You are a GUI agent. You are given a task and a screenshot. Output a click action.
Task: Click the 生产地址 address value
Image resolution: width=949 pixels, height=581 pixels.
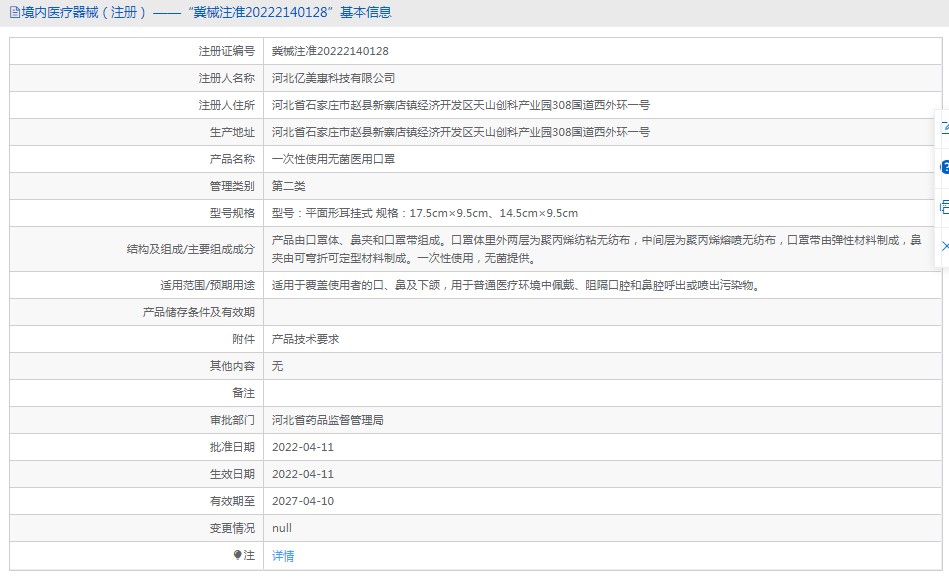coord(460,132)
